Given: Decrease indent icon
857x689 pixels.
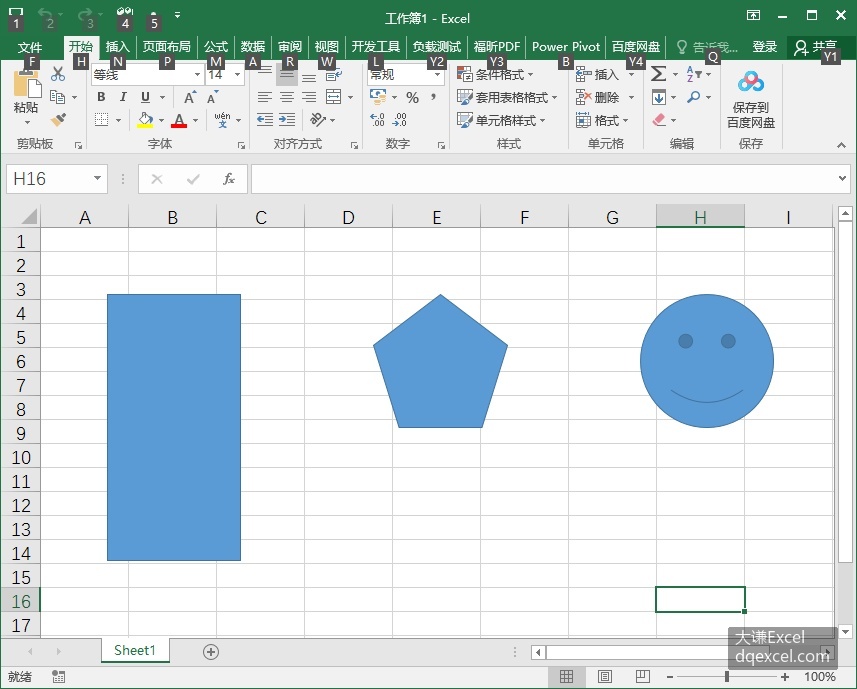Looking at the screenshot, I should pyautogui.click(x=265, y=120).
